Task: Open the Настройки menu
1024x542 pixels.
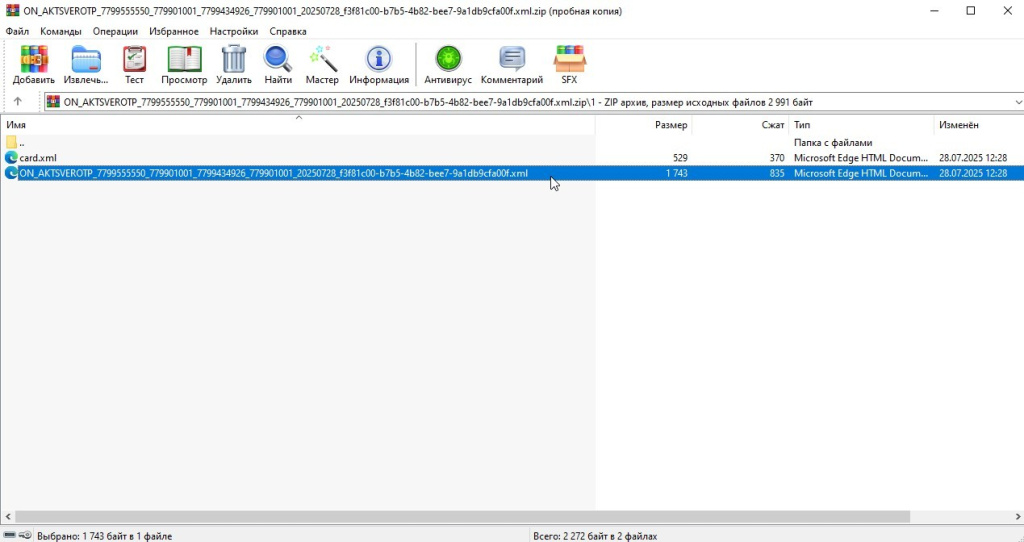Action: coord(234,31)
